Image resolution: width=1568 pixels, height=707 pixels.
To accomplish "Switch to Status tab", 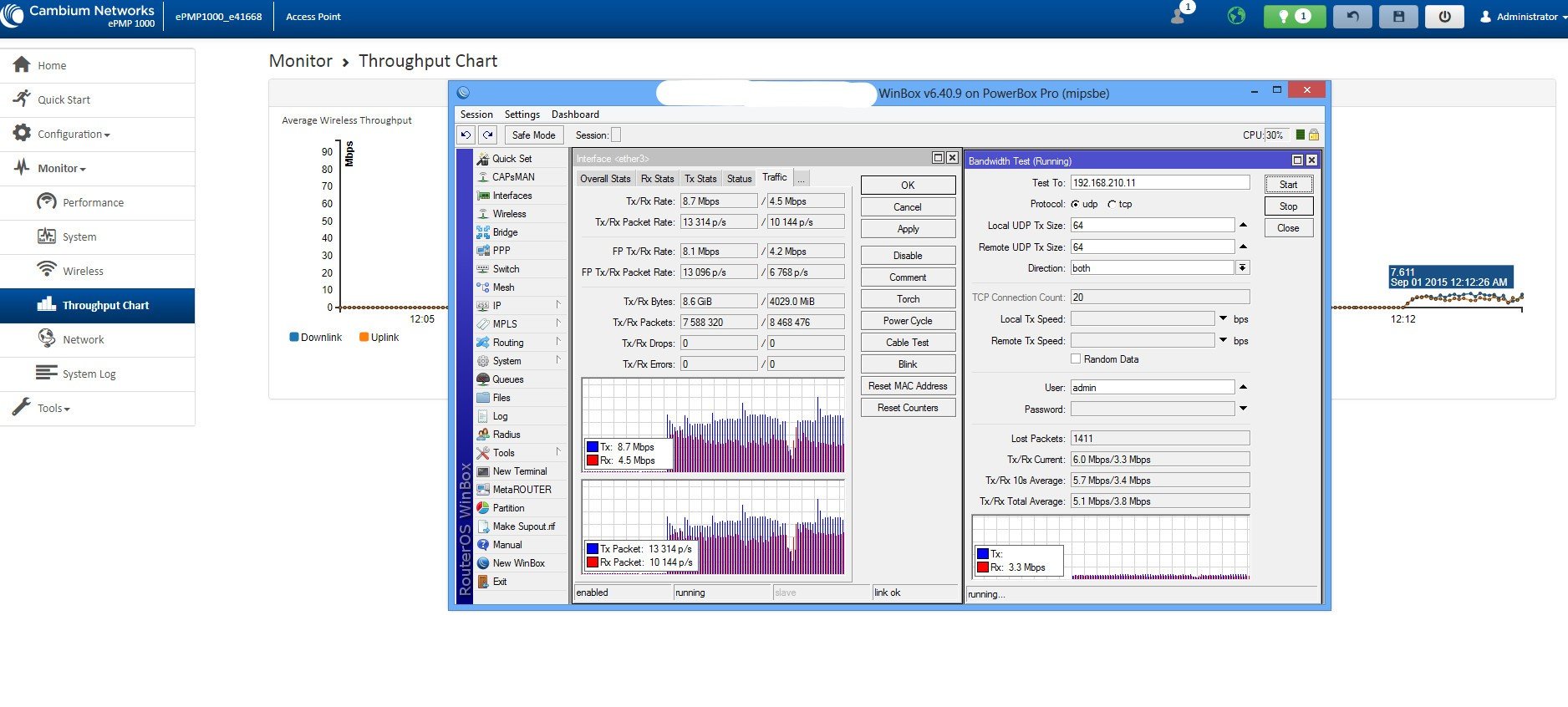I will point(739,179).
